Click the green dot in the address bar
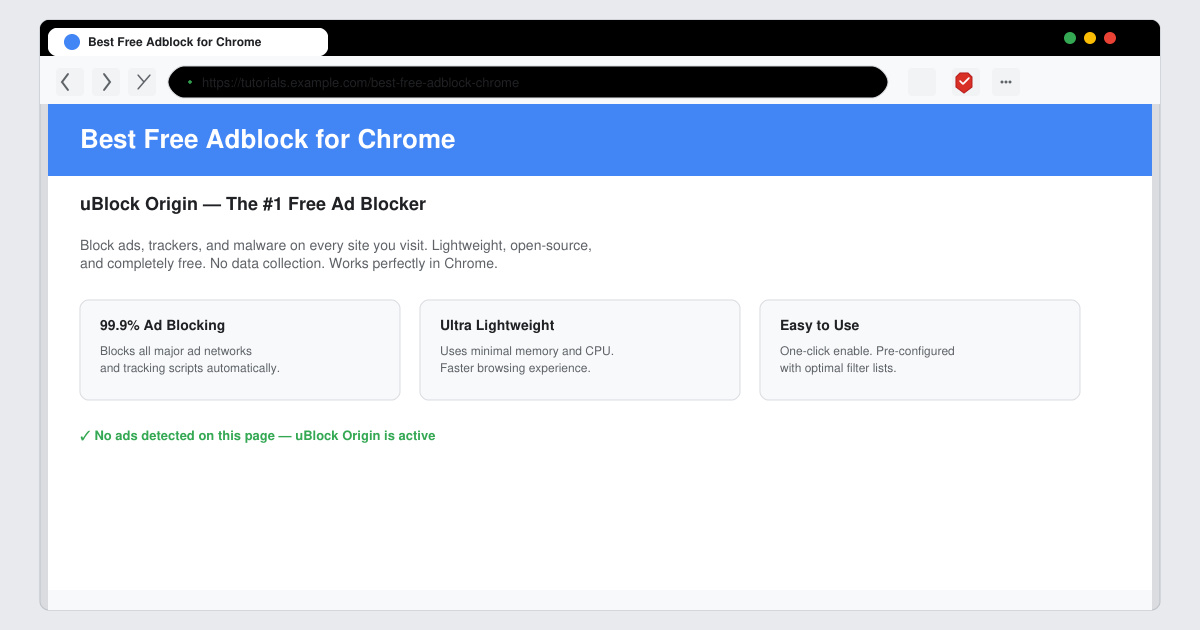Image resolution: width=1200 pixels, height=630 pixels. pyautogui.click(x=189, y=82)
